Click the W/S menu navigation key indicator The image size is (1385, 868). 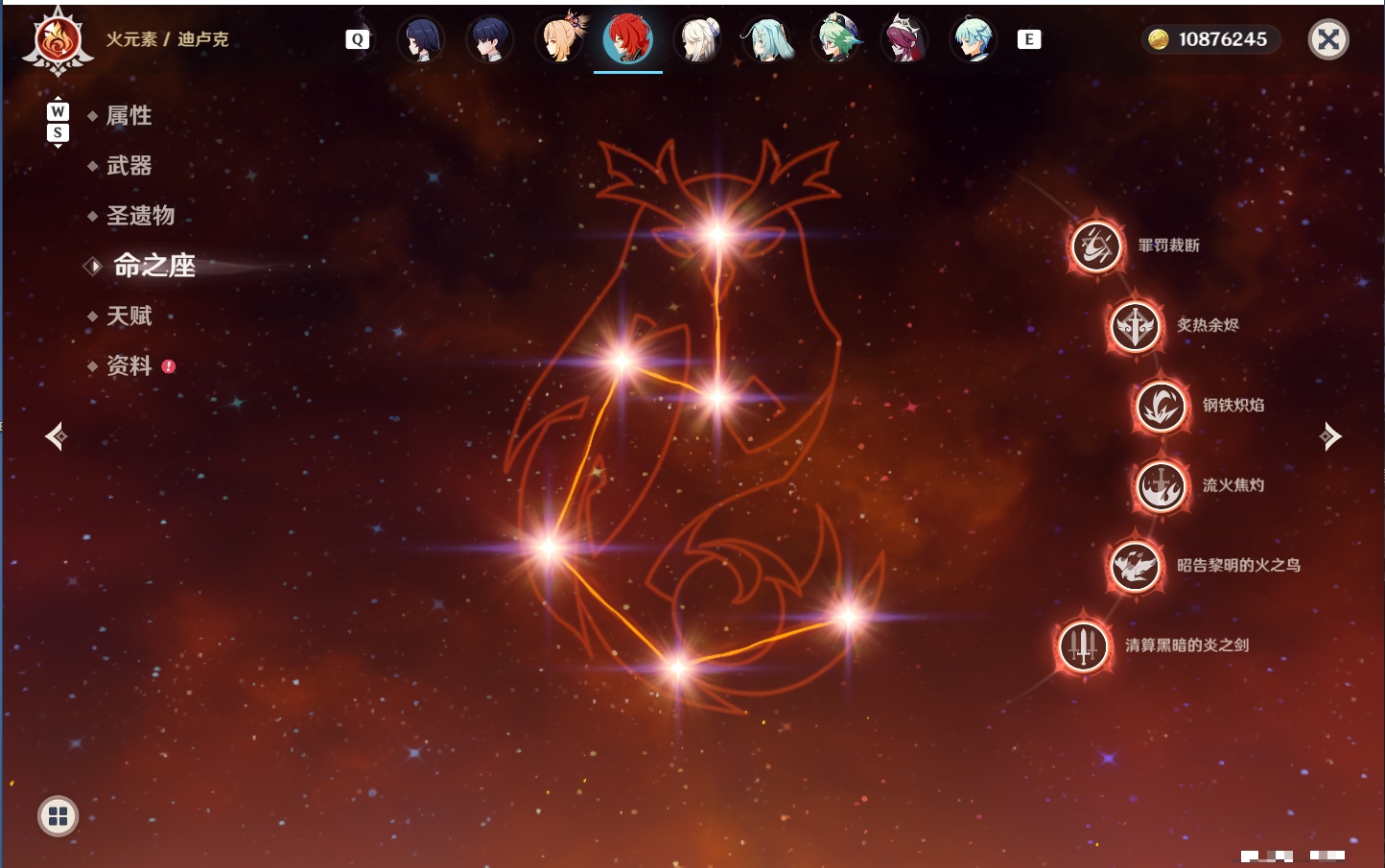coord(58,122)
